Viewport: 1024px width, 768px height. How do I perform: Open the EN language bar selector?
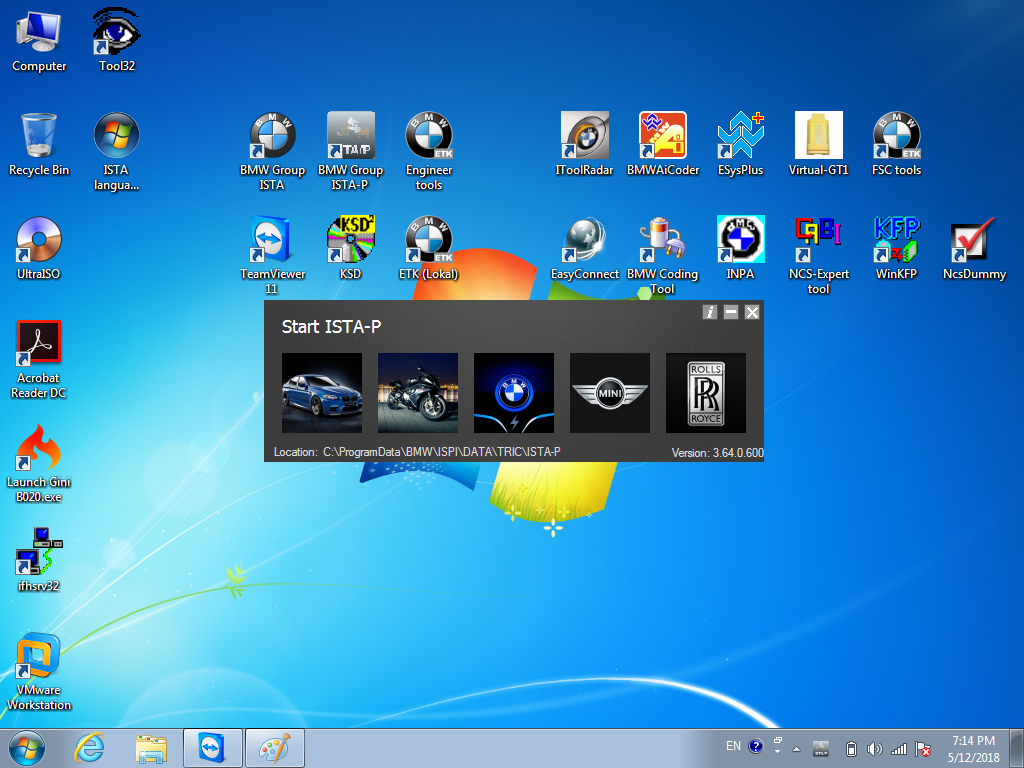tap(733, 746)
